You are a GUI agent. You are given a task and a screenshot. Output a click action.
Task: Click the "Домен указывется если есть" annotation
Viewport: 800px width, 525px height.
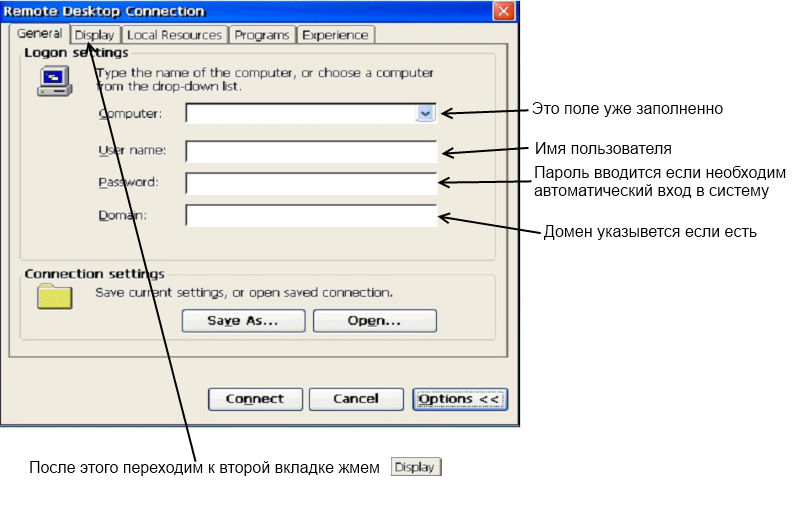[650, 232]
